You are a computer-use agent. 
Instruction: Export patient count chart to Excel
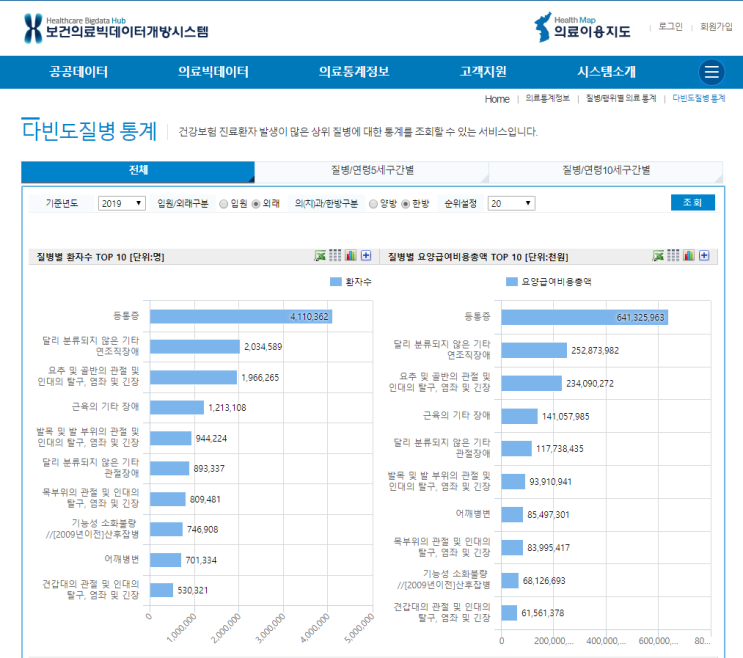click(x=320, y=256)
